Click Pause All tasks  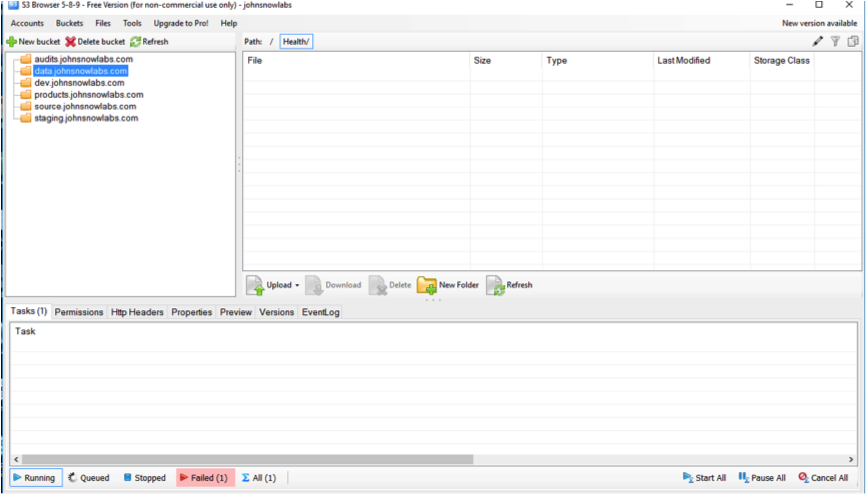(x=762, y=478)
